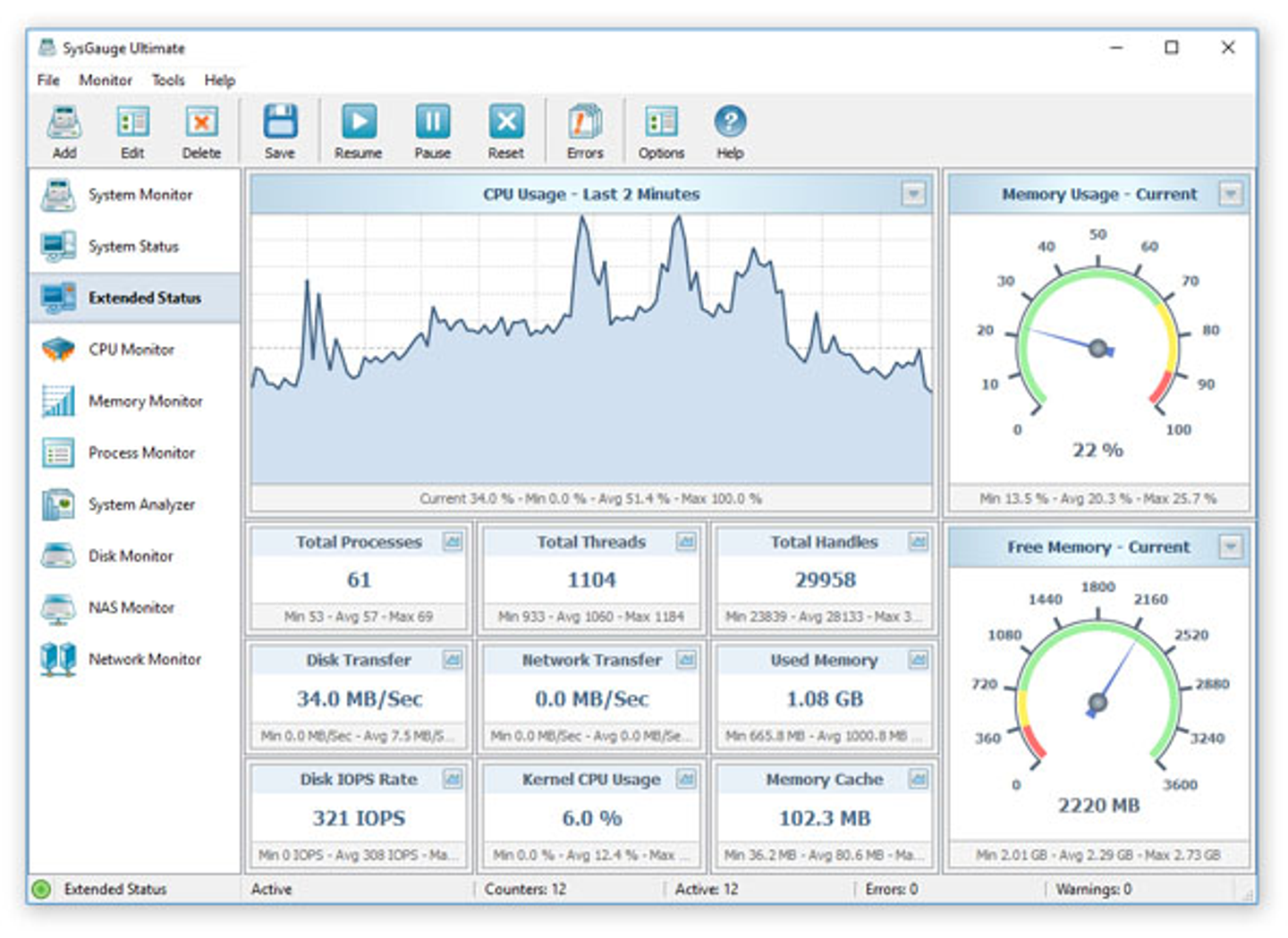1288x938 pixels.
Task: Select CPU Monitor in the sidebar
Action: pos(131,350)
